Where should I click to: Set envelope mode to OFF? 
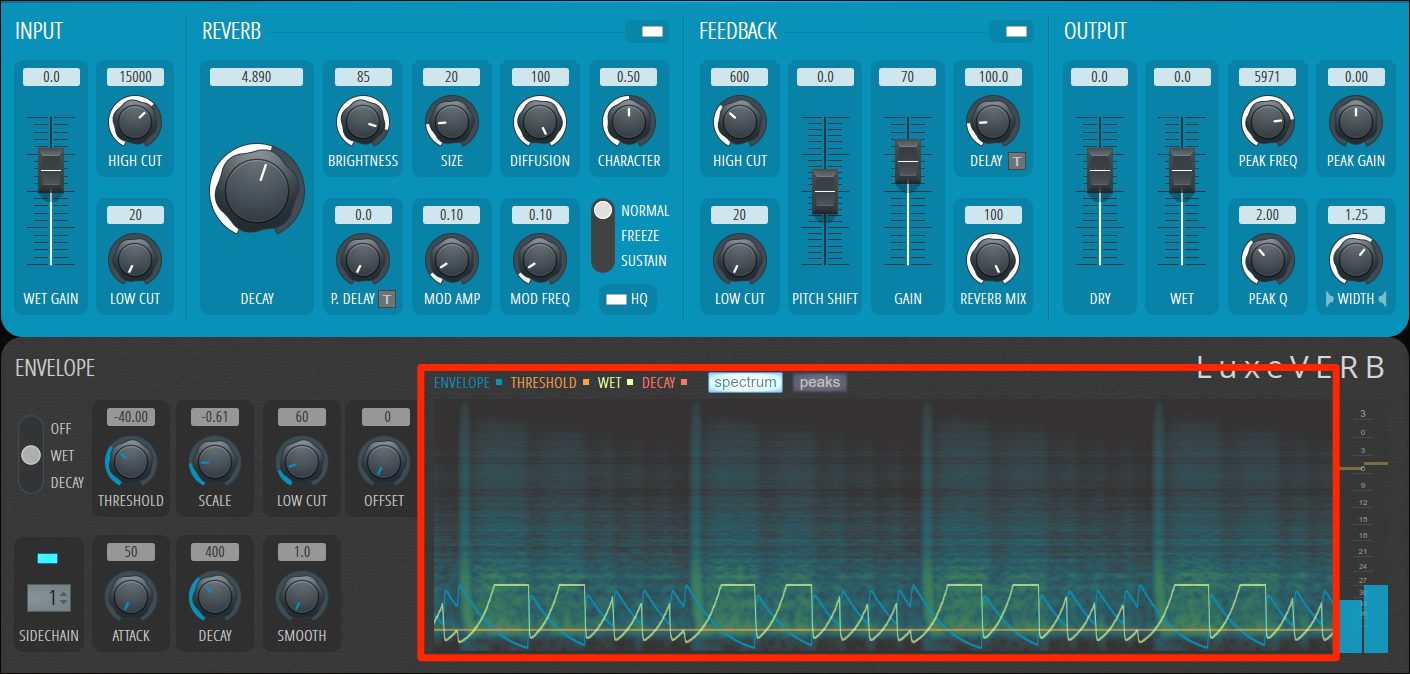pos(61,428)
